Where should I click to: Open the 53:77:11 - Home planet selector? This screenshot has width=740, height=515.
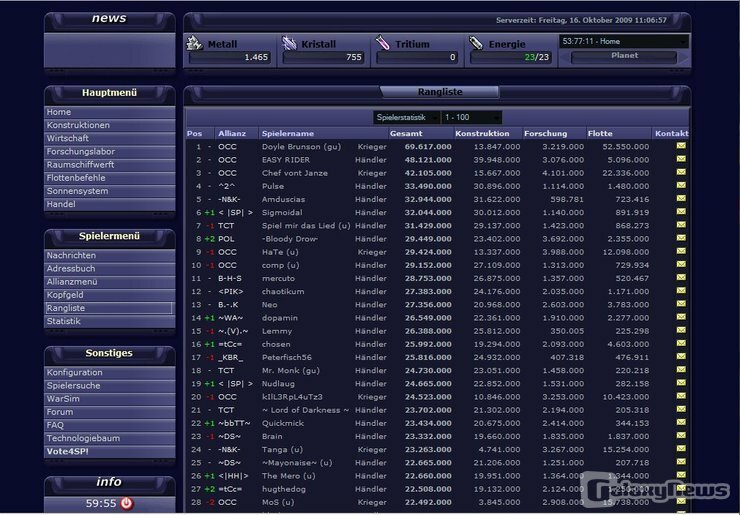pos(624,42)
